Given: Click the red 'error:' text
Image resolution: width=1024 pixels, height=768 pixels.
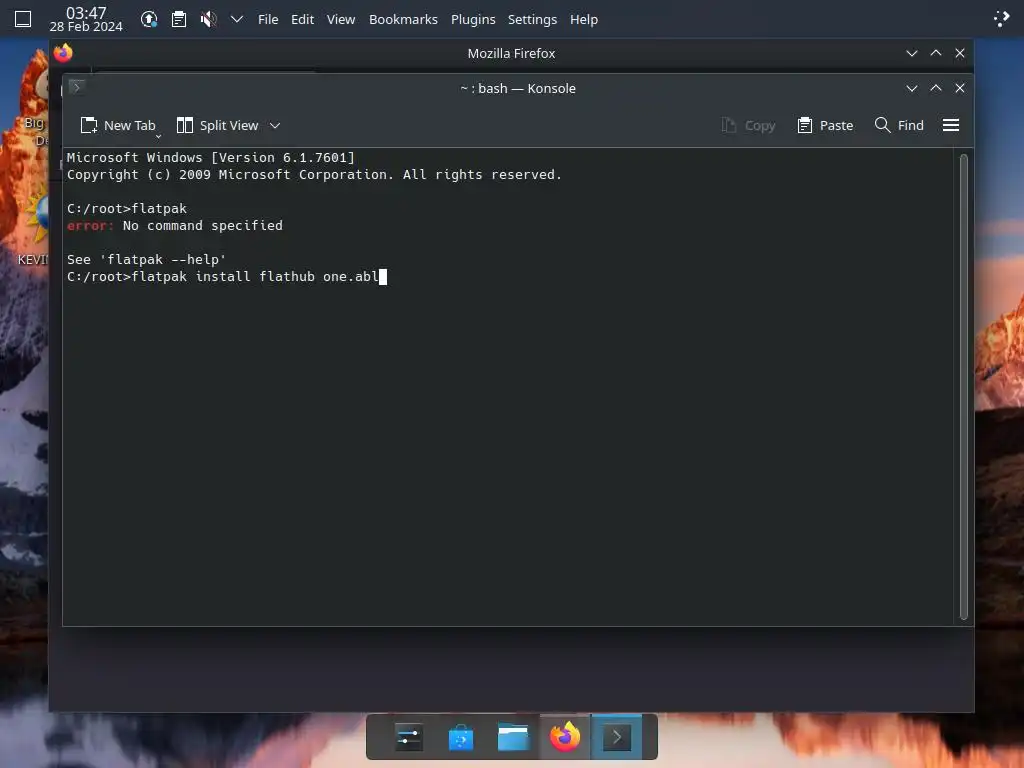Looking at the screenshot, I should [90, 226].
